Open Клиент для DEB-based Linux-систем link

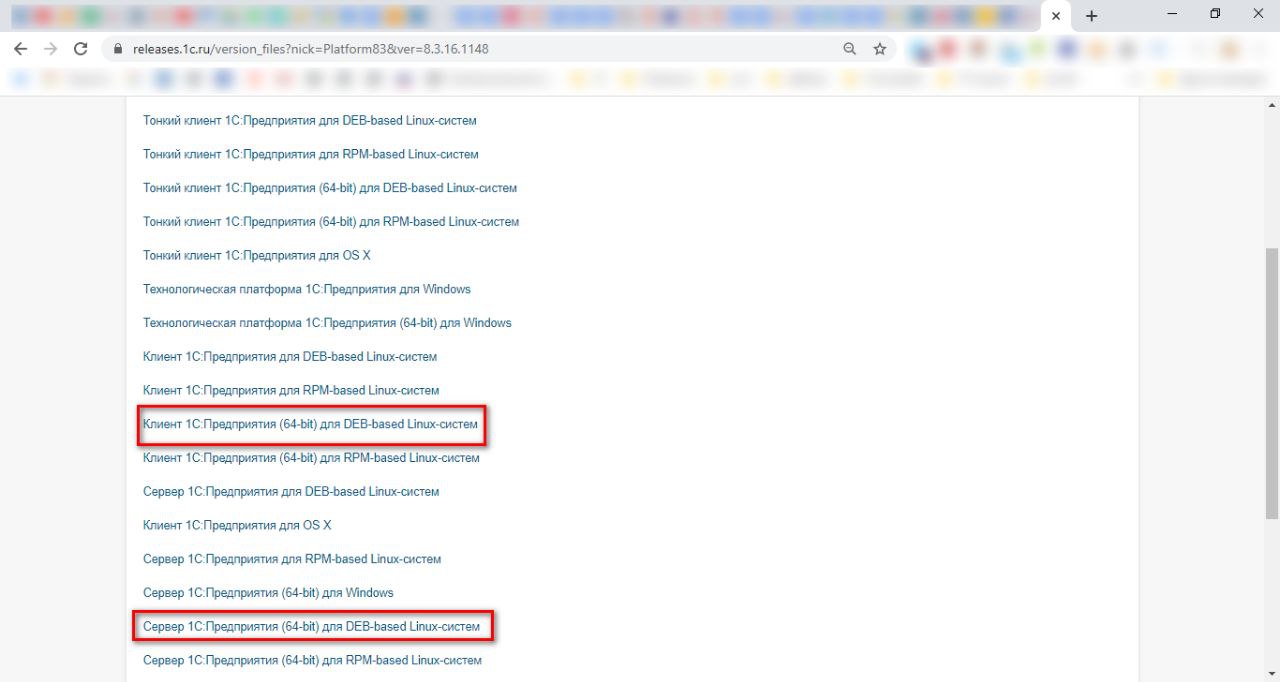pos(290,356)
